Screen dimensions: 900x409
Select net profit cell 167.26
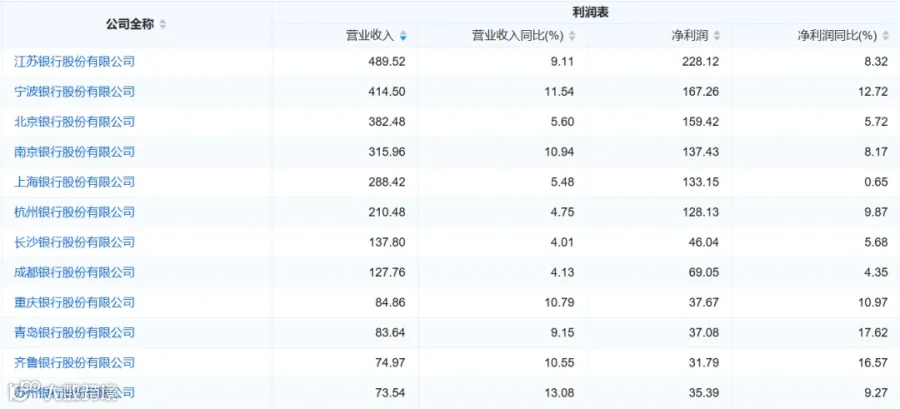(700, 92)
